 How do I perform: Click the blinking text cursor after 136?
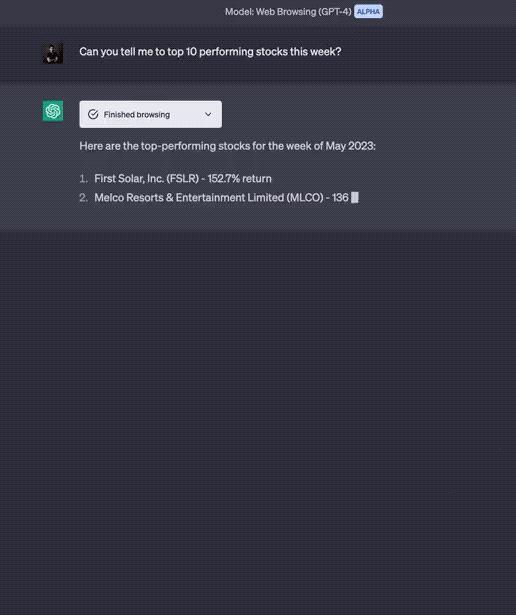(355, 197)
